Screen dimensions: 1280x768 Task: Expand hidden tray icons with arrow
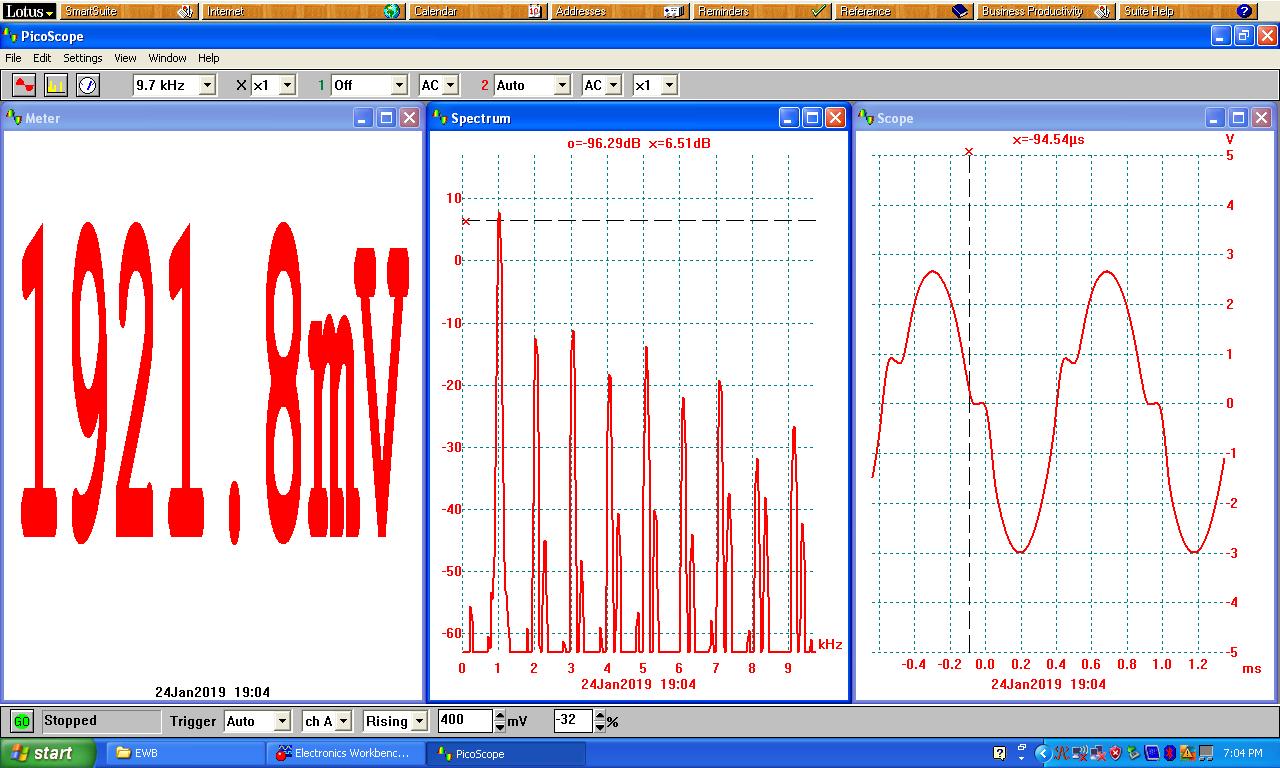tap(1043, 753)
